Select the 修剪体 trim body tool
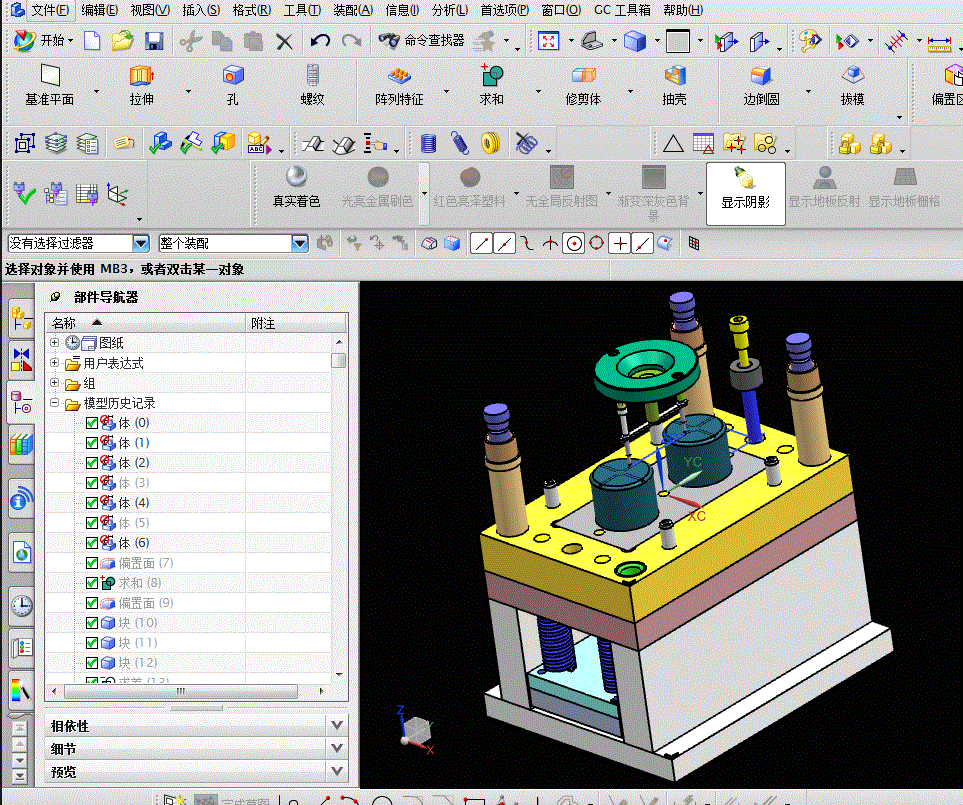 (x=583, y=85)
